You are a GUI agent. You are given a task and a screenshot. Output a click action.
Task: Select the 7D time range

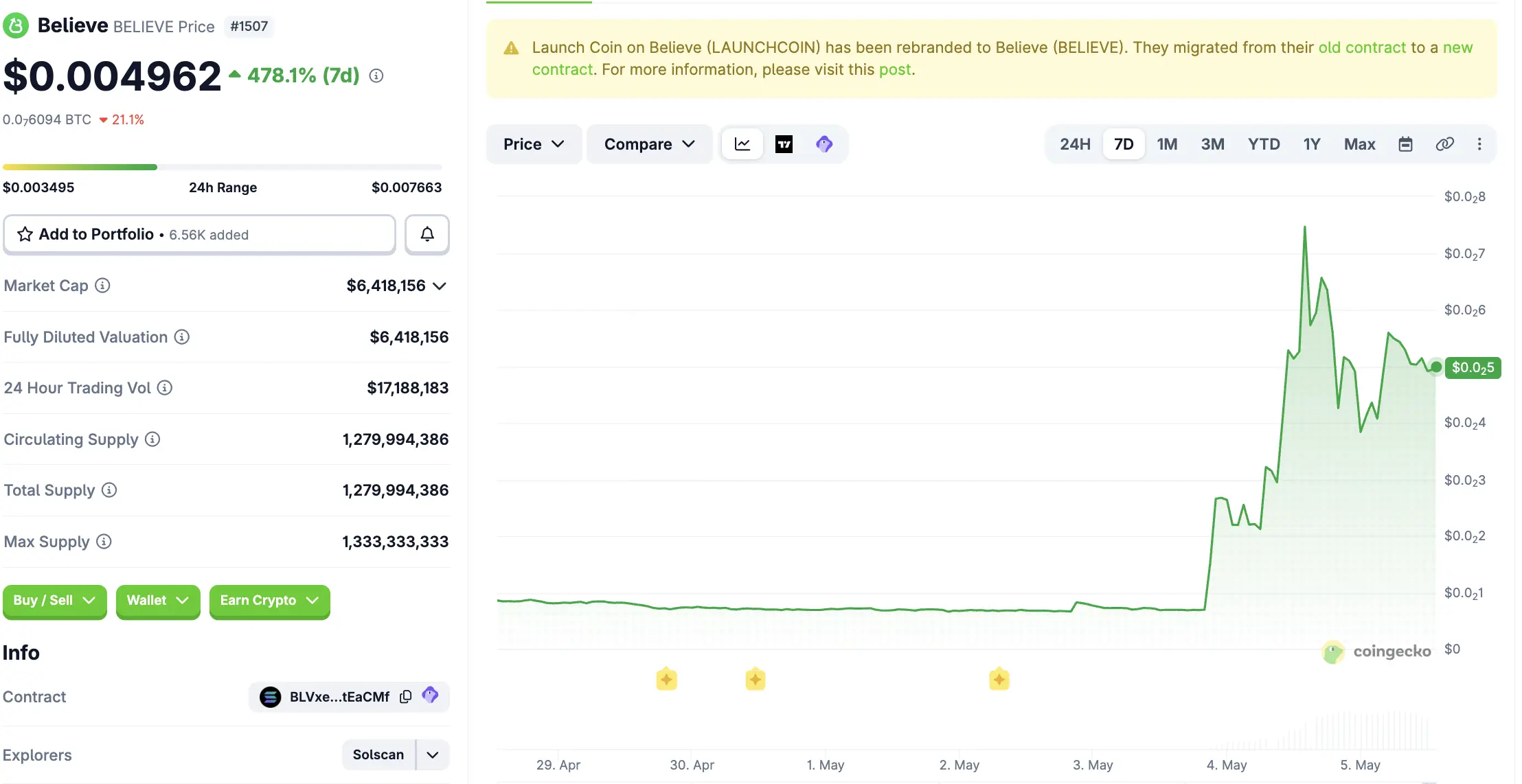(1124, 144)
